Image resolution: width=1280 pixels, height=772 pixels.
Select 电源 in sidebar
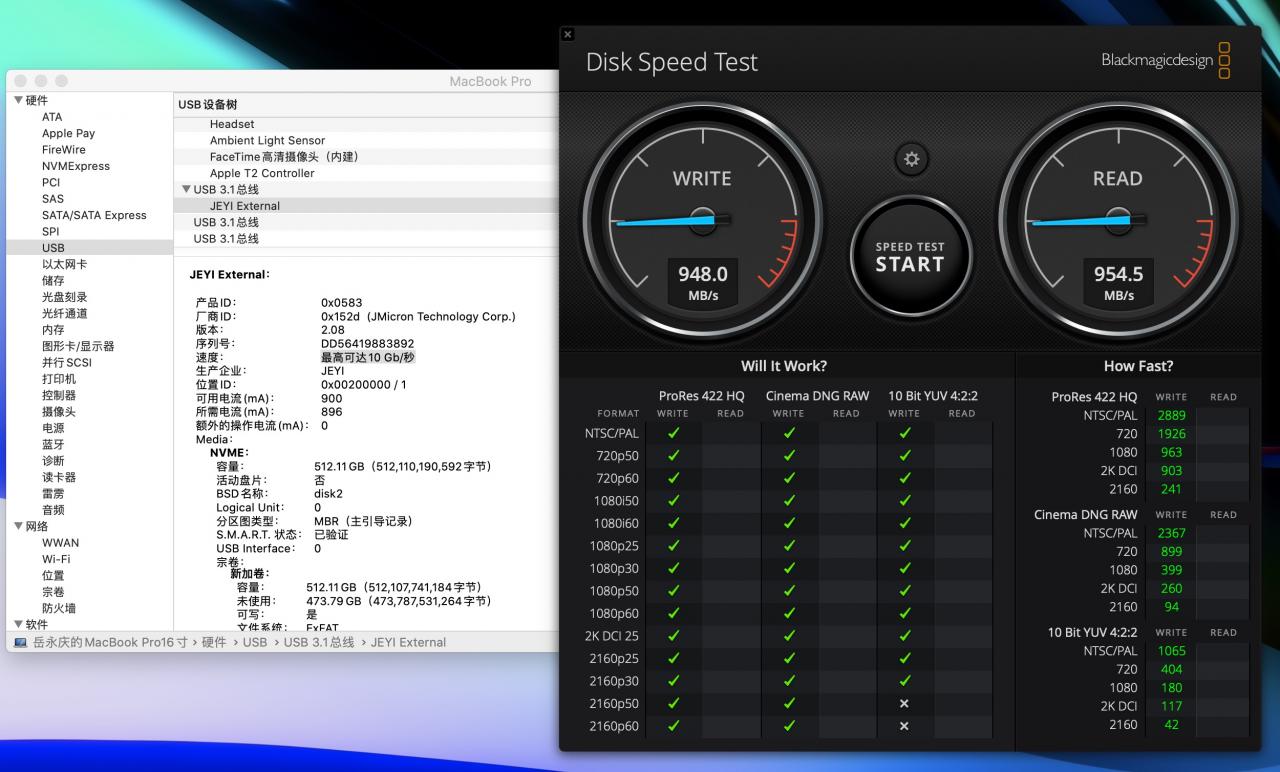click(x=53, y=428)
